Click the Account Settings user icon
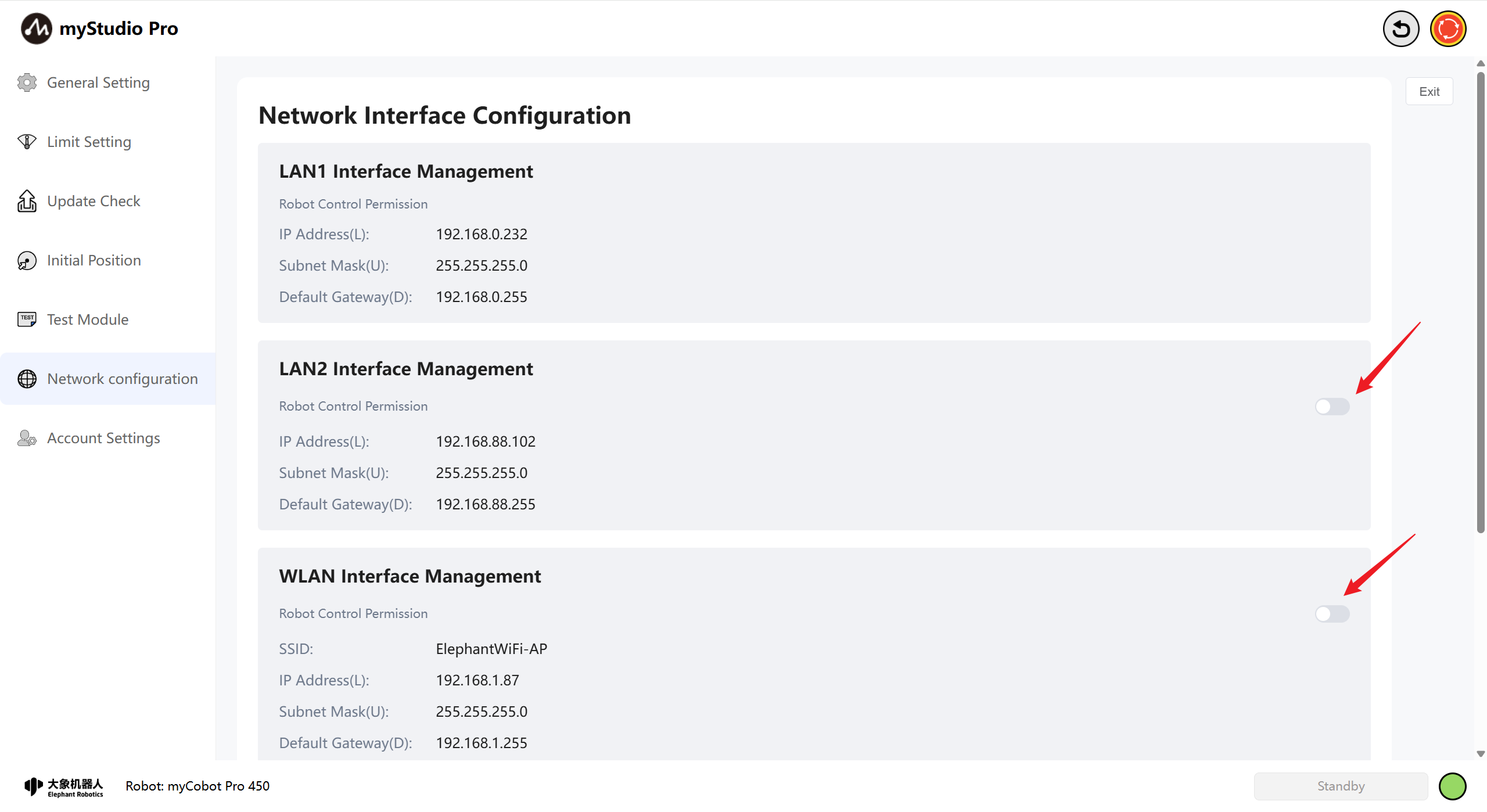Screen dimensions: 1487x812 point(27,438)
